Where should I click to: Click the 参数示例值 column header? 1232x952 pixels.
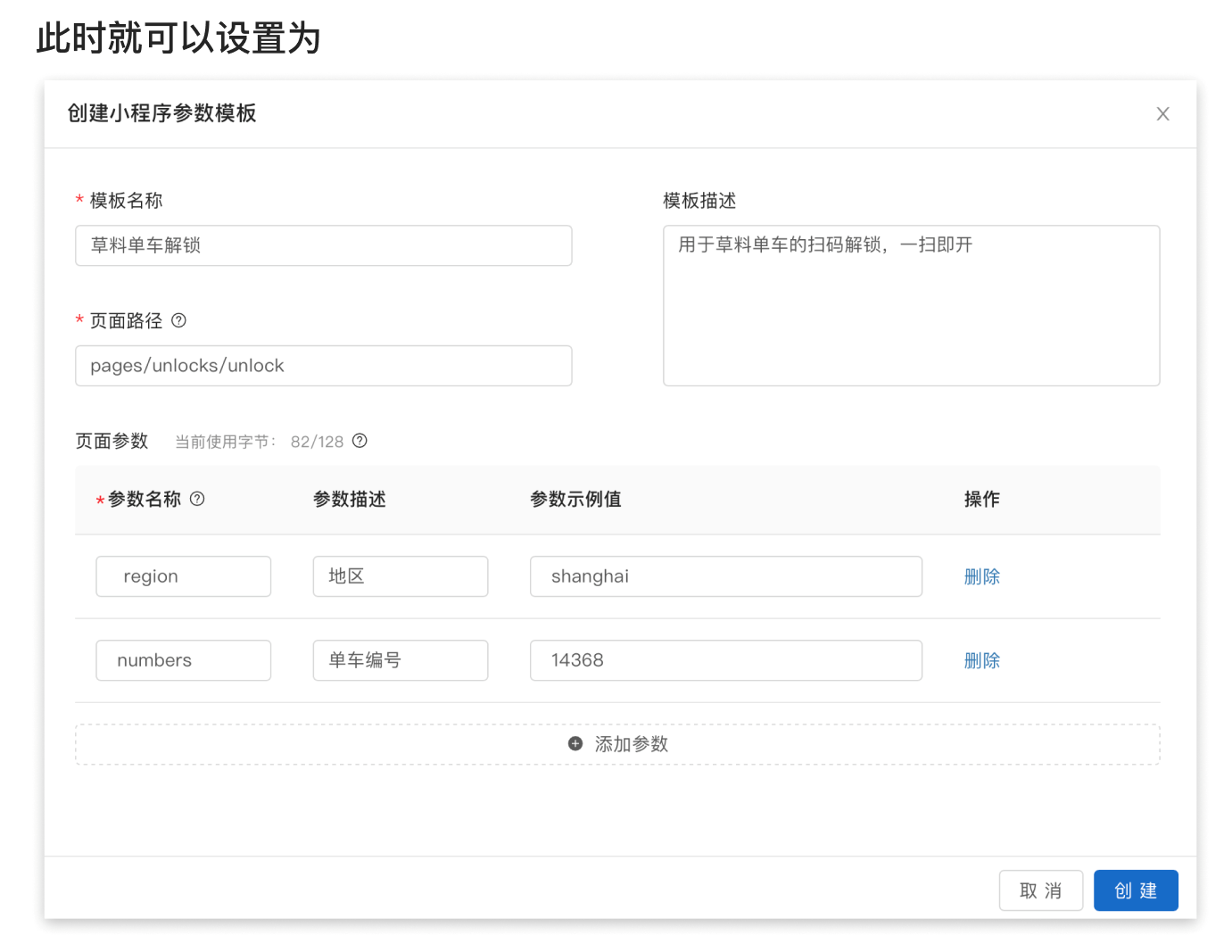click(575, 499)
